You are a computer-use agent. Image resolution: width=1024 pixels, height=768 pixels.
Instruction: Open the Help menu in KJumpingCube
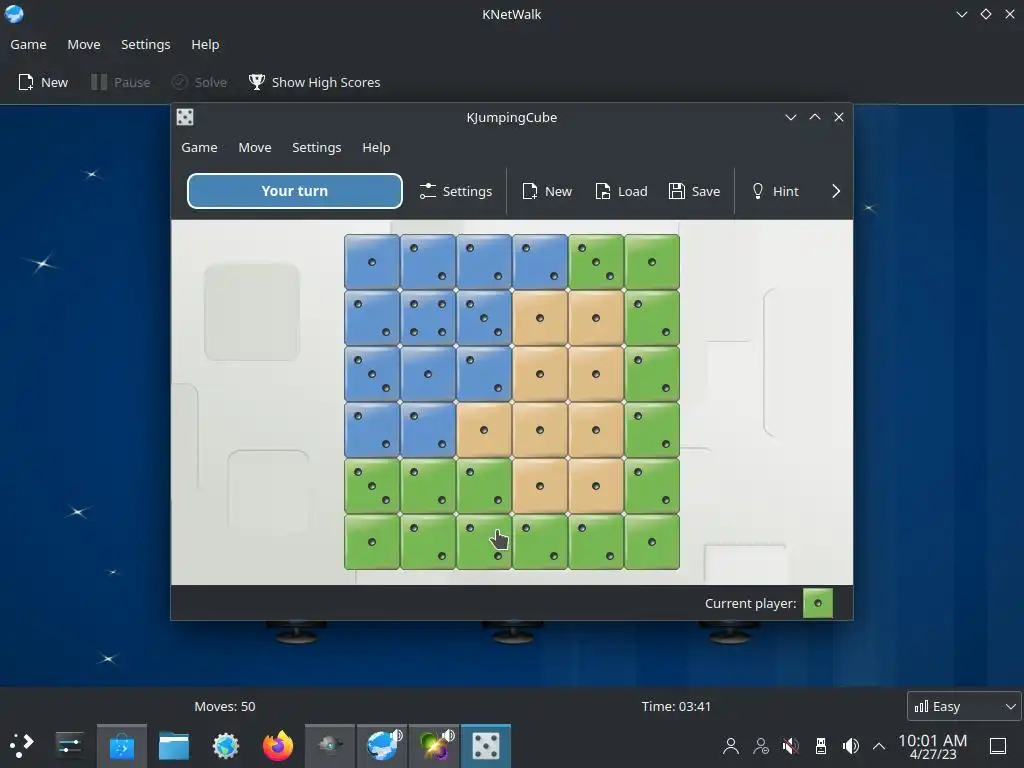(376, 148)
